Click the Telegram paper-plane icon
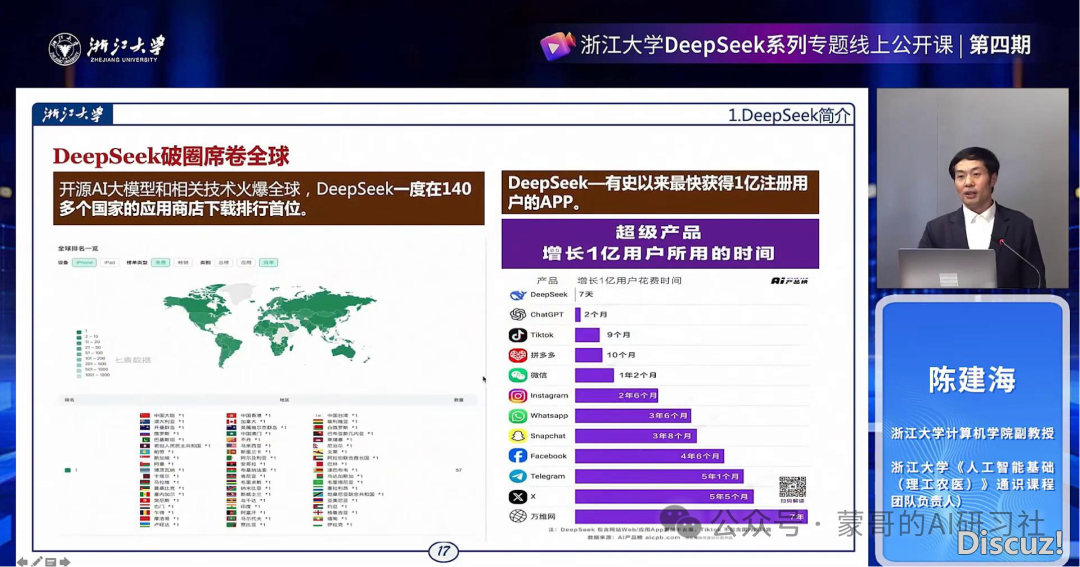 pyautogui.click(x=517, y=476)
